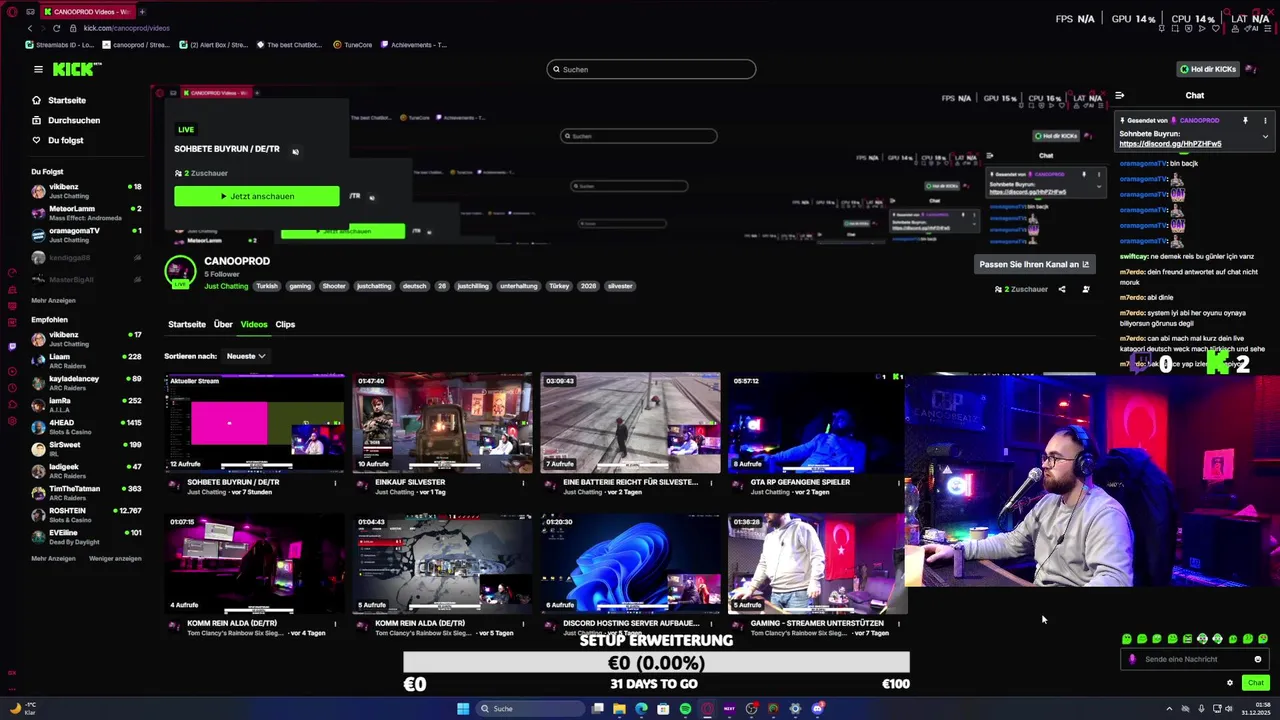Open the GTA RP GEFANGENE SPIELER thumbnail
The image size is (1280, 720).
pyautogui.click(x=817, y=423)
